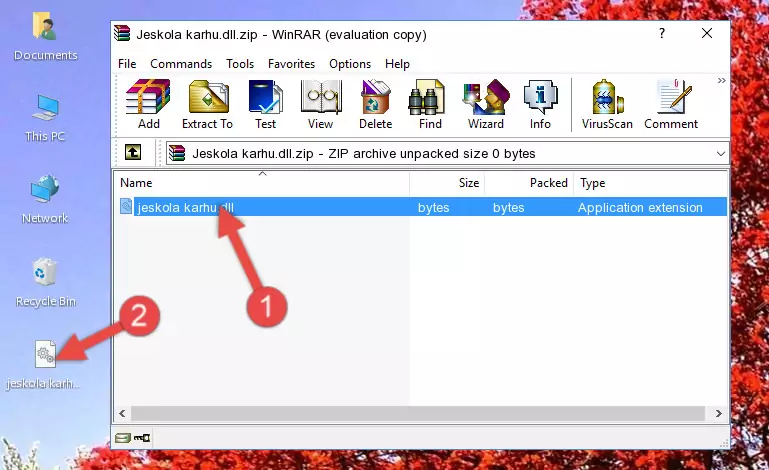Image resolution: width=769 pixels, height=470 pixels.
Task: Click the WinRAR title bar books icon
Action: [x=122, y=33]
